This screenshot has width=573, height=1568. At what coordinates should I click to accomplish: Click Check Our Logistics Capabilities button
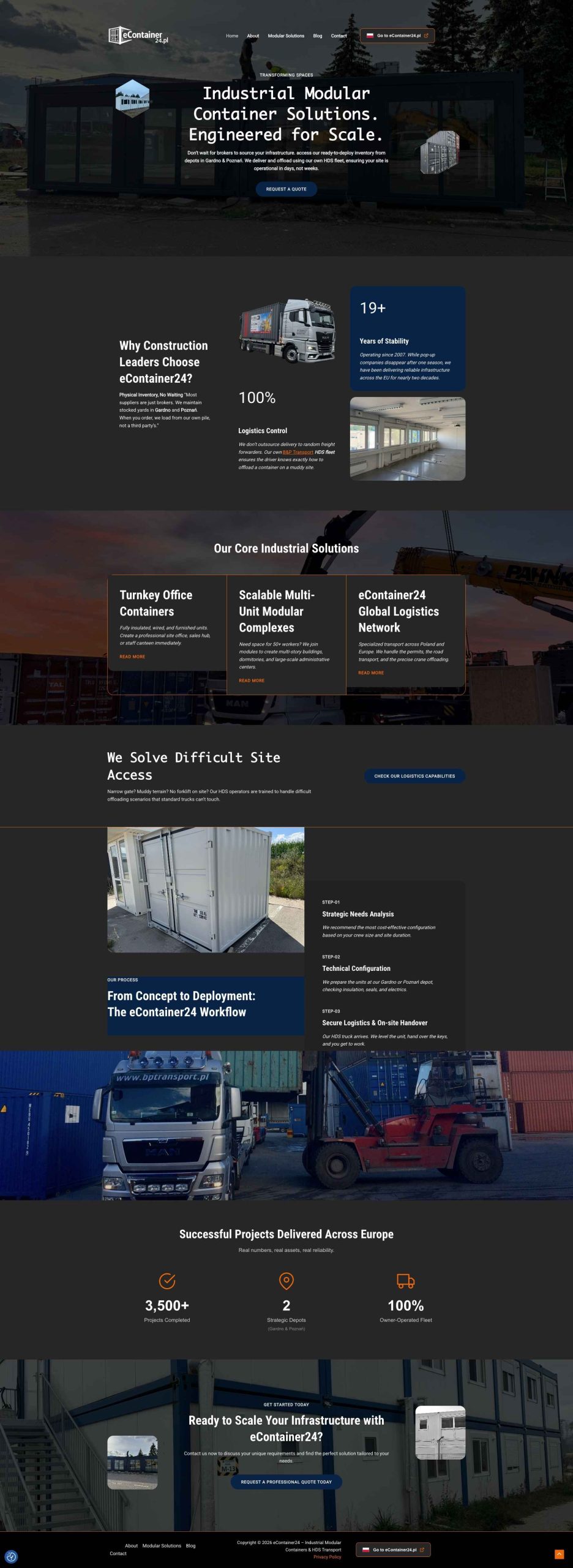pyautogui.click(x=414, y=776)
